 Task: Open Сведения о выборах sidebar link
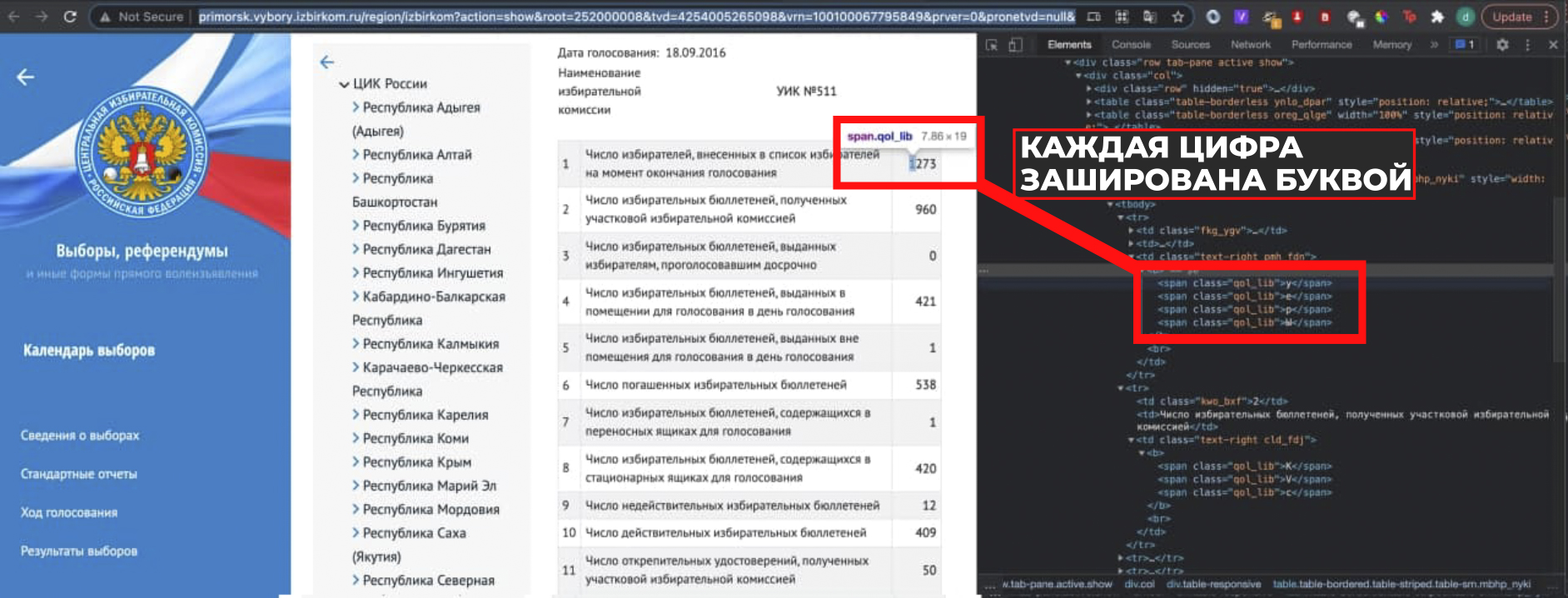click(80, 436)
